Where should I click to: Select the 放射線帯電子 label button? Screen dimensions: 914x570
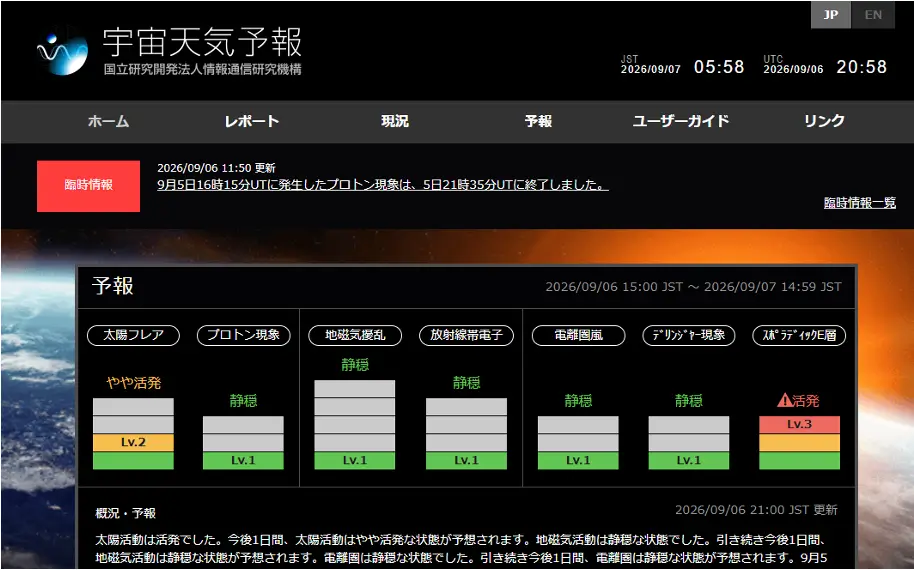[x=466, y=335]
